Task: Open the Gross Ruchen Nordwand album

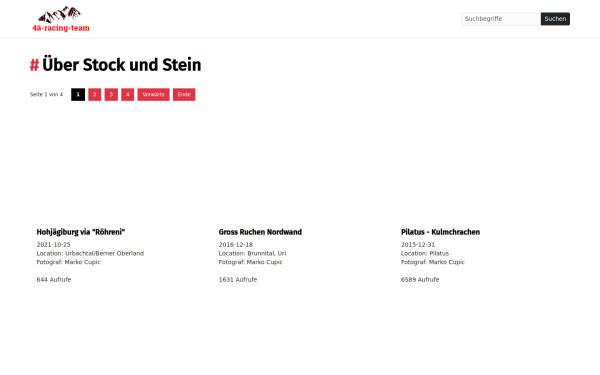Action: coord(260,232)
